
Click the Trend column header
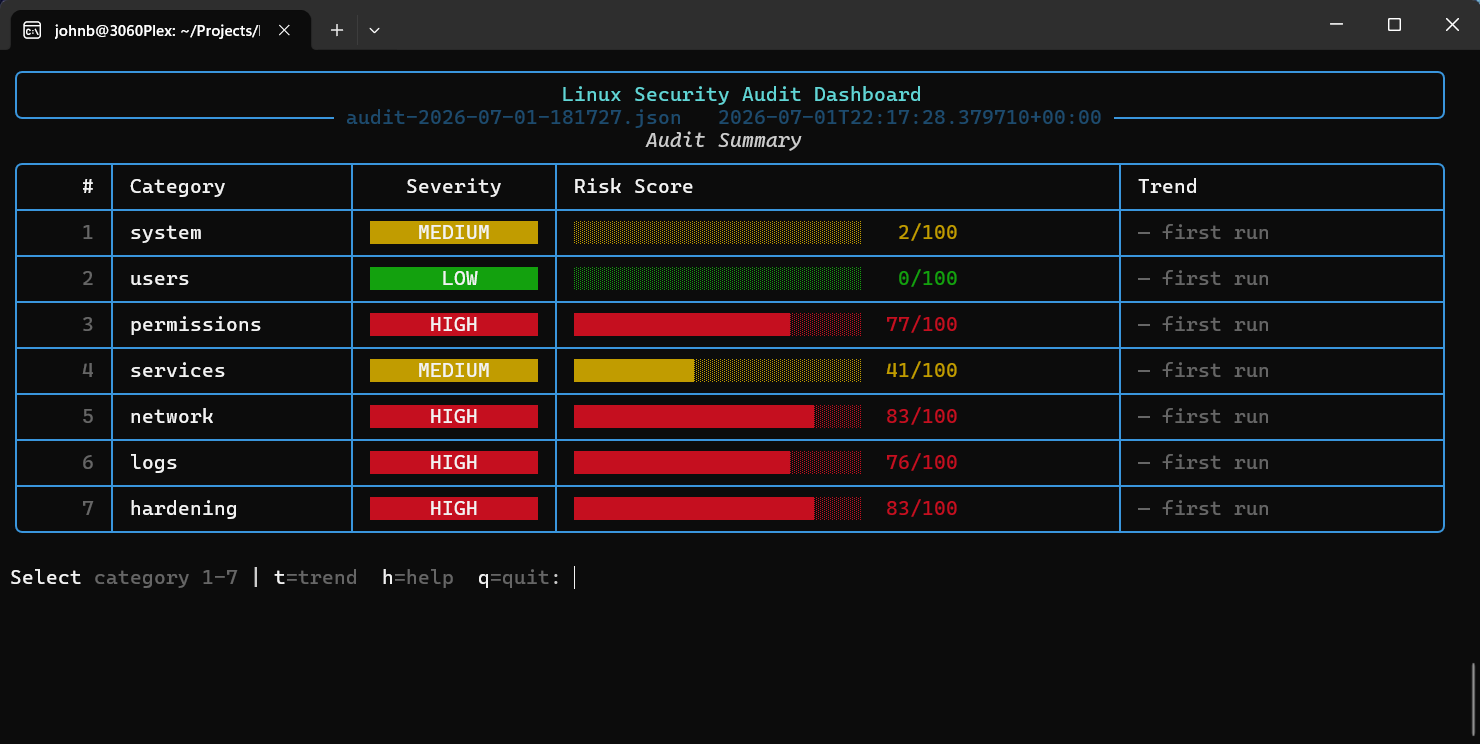1168,187
